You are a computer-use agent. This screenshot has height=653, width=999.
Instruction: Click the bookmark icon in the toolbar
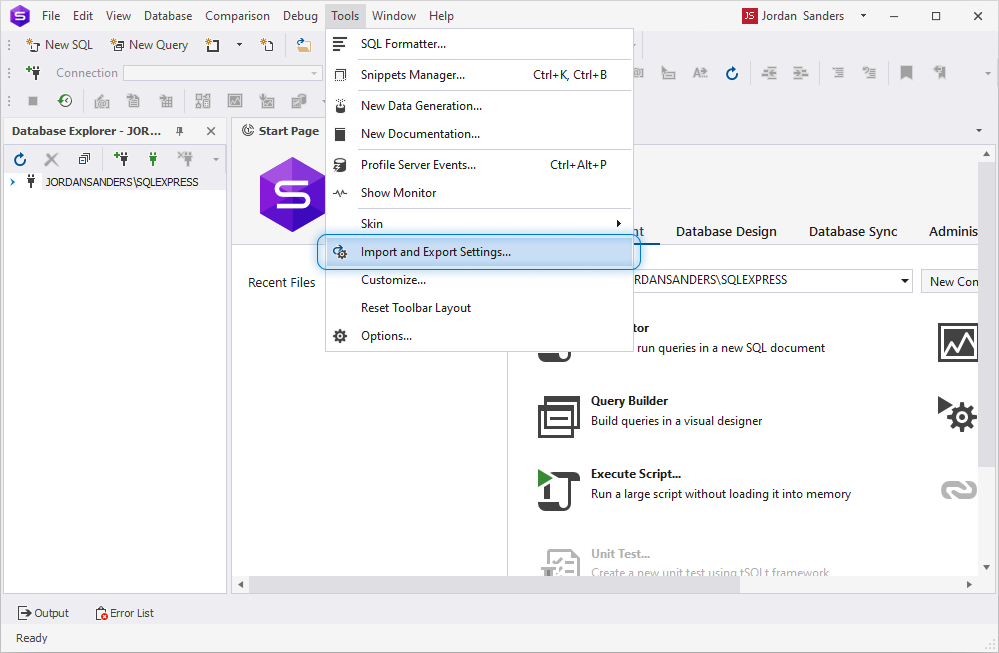point(906,73)
